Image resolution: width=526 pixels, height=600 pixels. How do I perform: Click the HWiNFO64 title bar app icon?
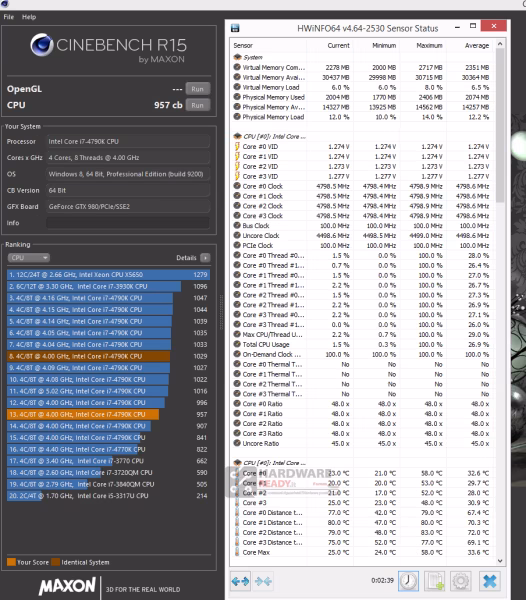[235, 28]
